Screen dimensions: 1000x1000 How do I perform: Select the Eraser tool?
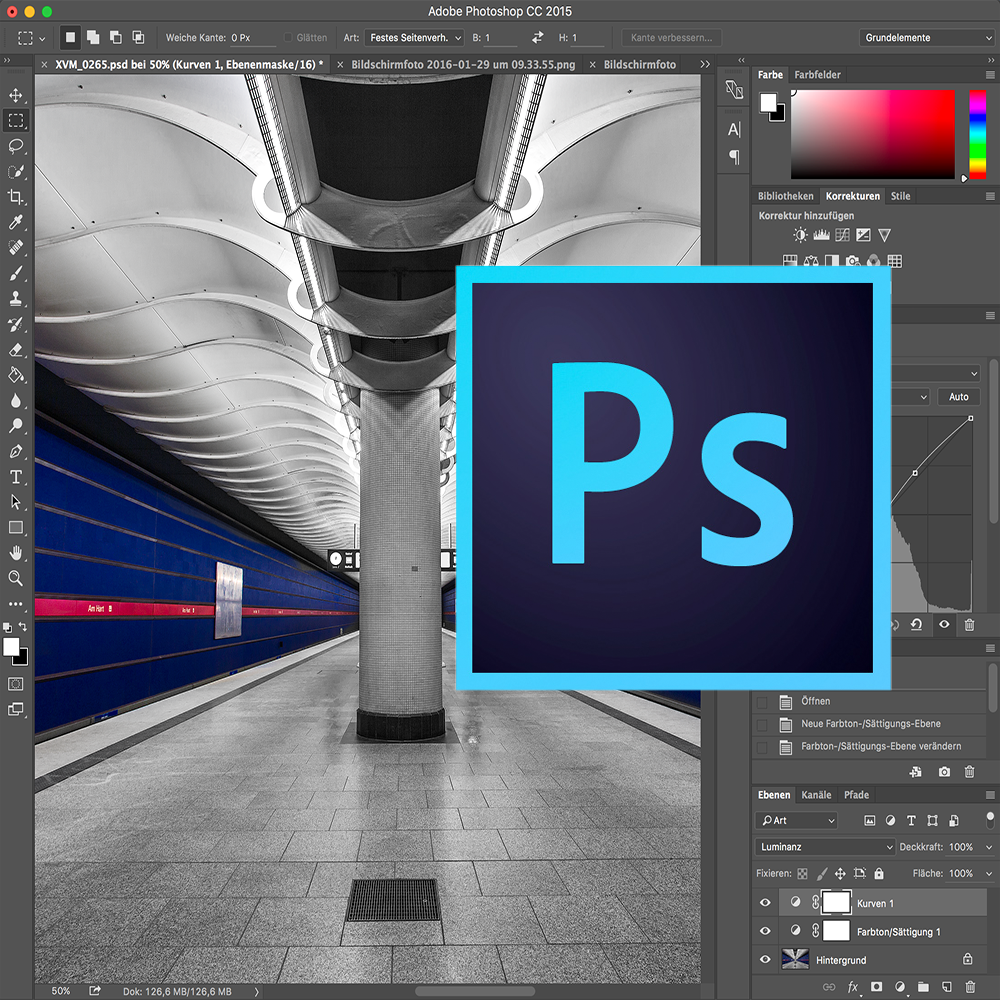coord(15,349)
